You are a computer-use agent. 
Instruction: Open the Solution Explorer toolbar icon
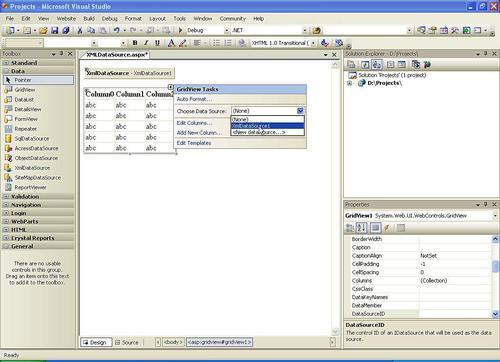pyautogui.click(x=421, y=30)
